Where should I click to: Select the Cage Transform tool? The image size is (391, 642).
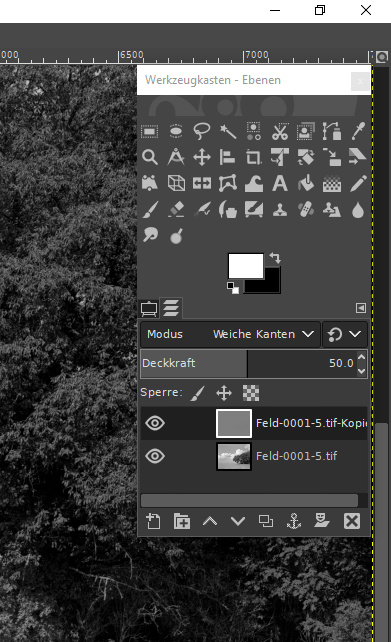click(x=228, y=183)
